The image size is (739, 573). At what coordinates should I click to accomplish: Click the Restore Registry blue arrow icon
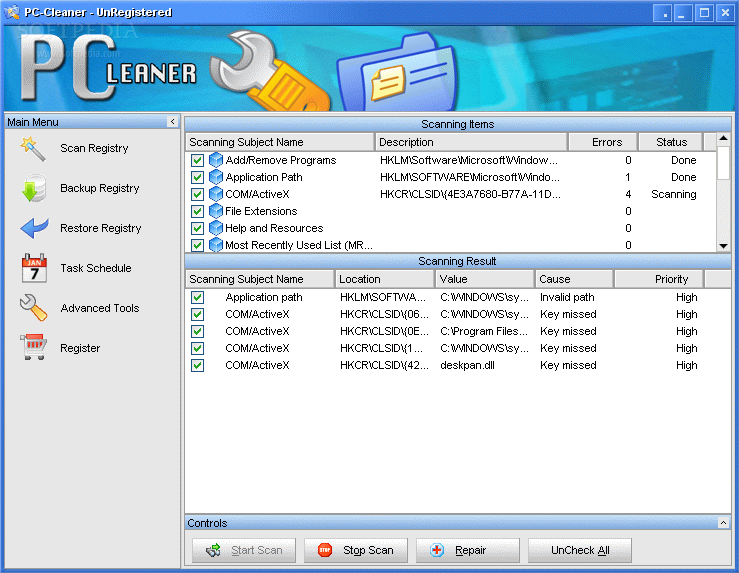(34, 228)
